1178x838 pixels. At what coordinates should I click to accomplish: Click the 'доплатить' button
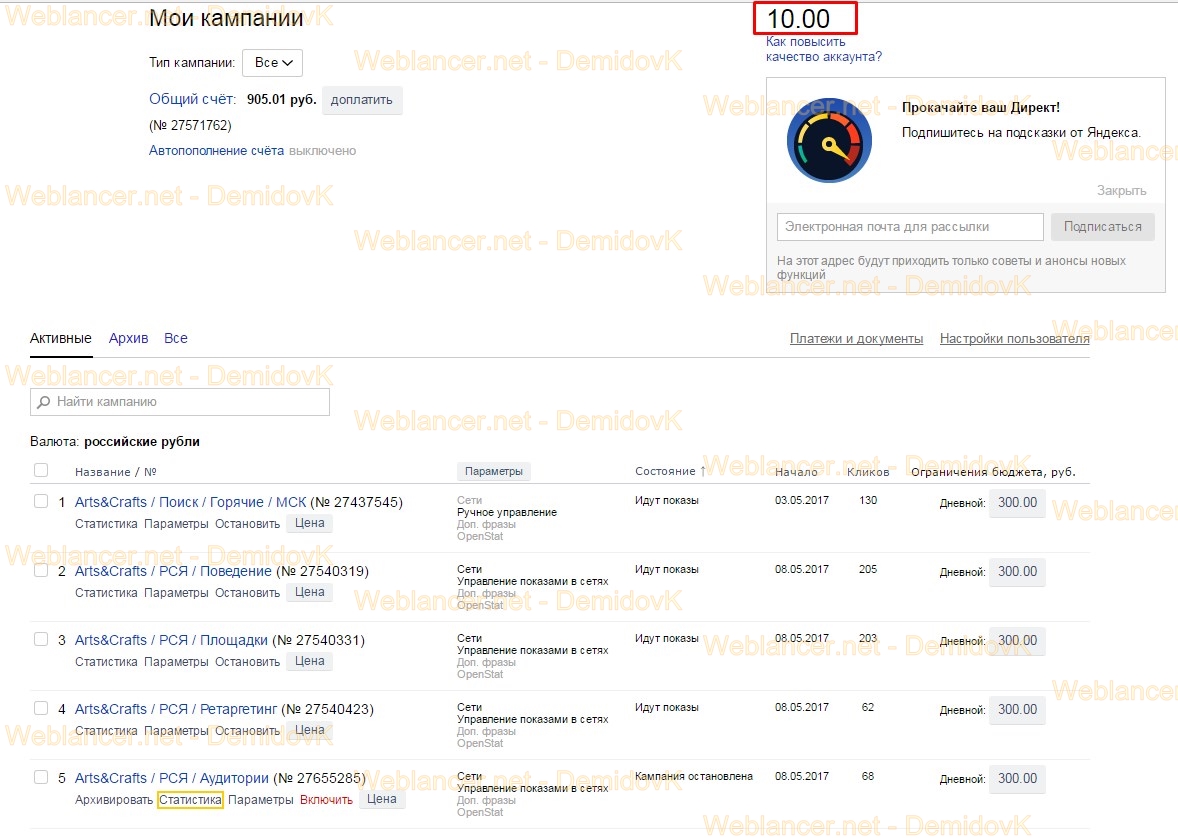362,100
